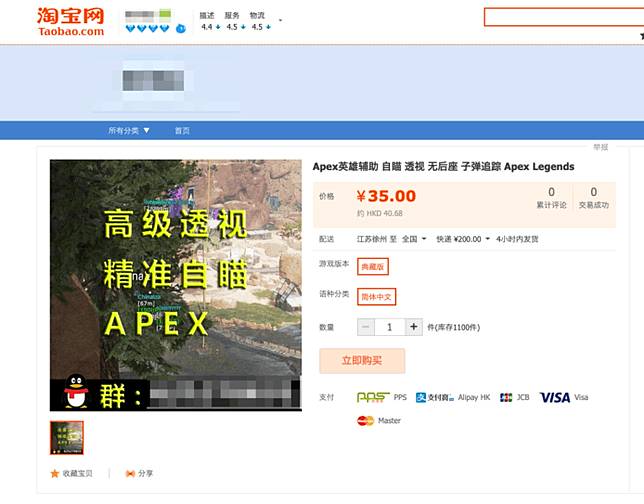Open the 快递 ¥200.00 shipping dropdown
The width and height of the screenshot is (644, 504).
tap(463, 239)
